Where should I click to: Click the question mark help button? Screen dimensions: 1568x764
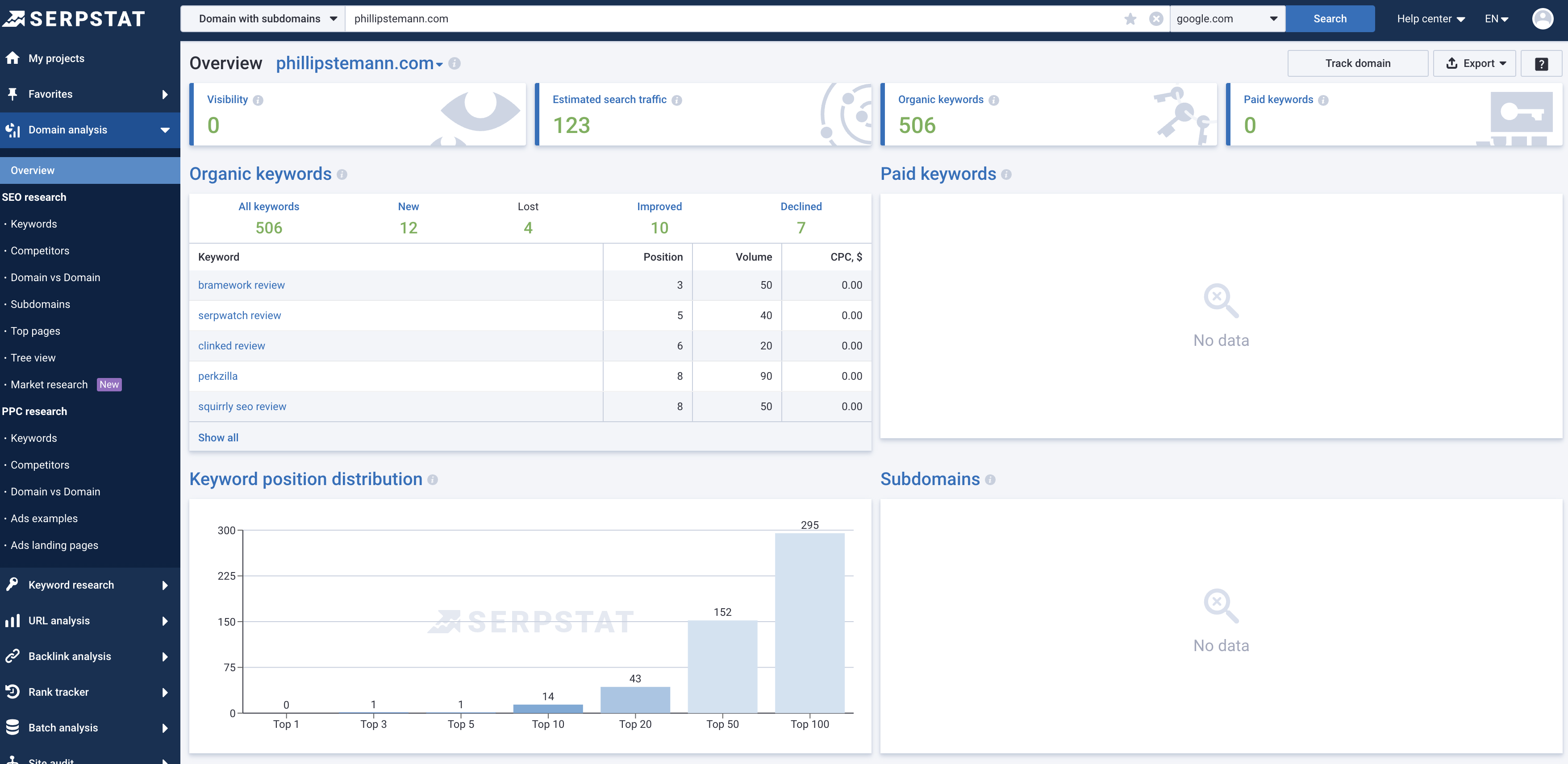click(1541, 63)
